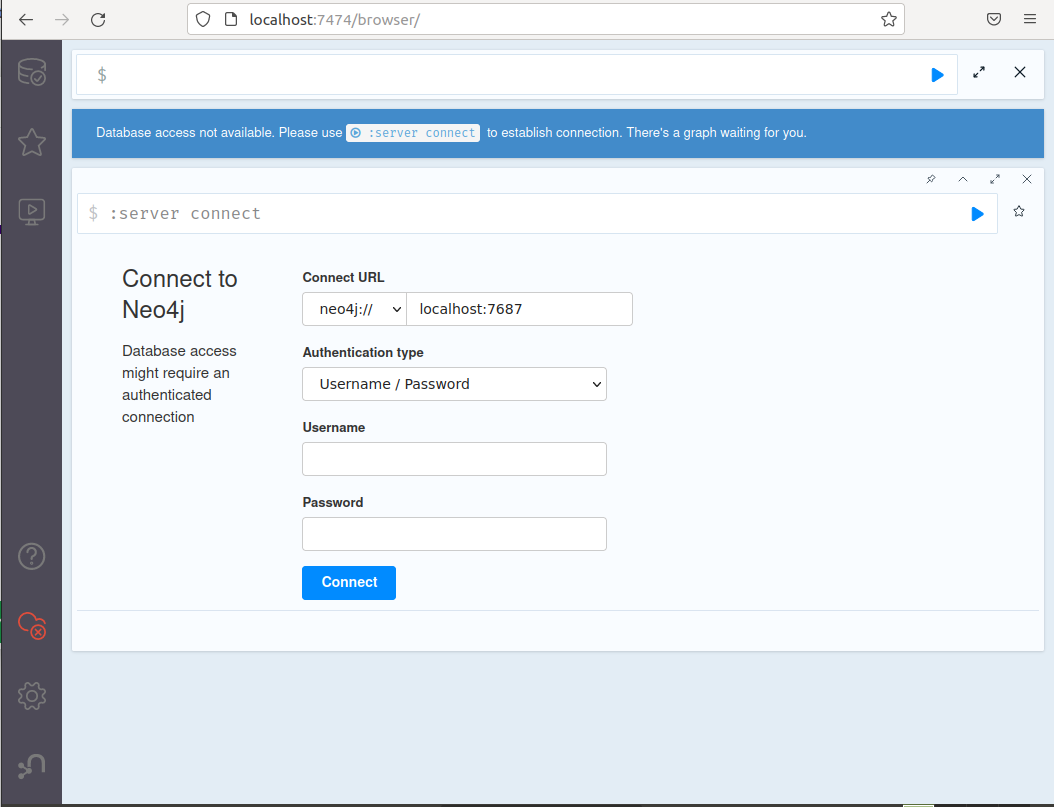Open the About Neo4j icon in the sidebar
Screen dimensions: 1054x807
(x=32, y=766)
